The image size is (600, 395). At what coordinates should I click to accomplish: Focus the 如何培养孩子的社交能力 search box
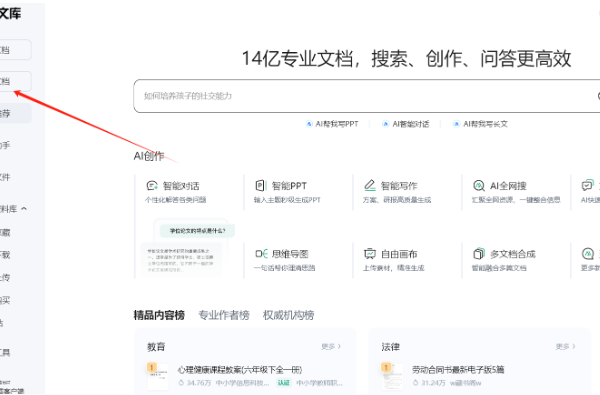[367, 96]
